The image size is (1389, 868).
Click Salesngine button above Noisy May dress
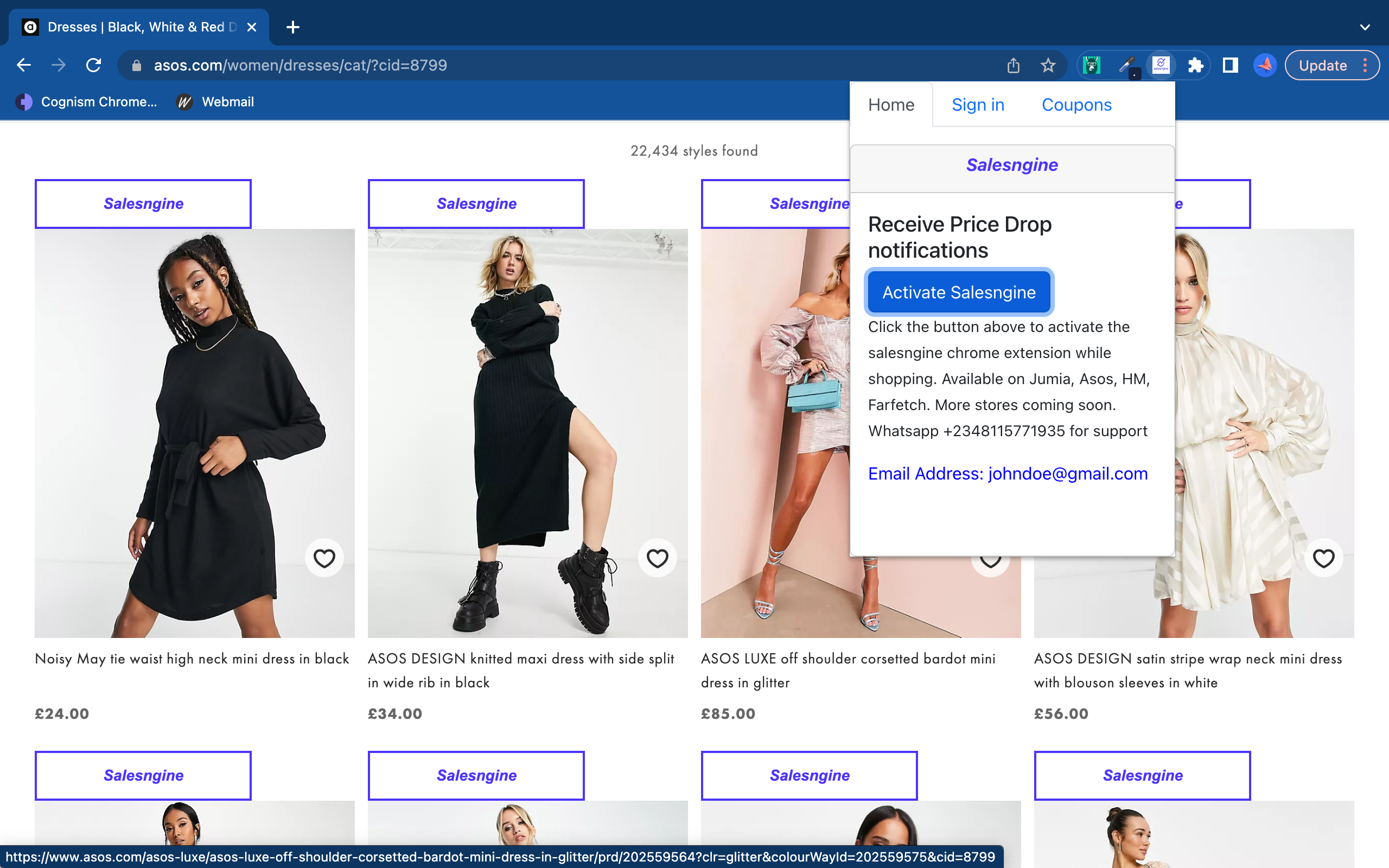[143, 204]
